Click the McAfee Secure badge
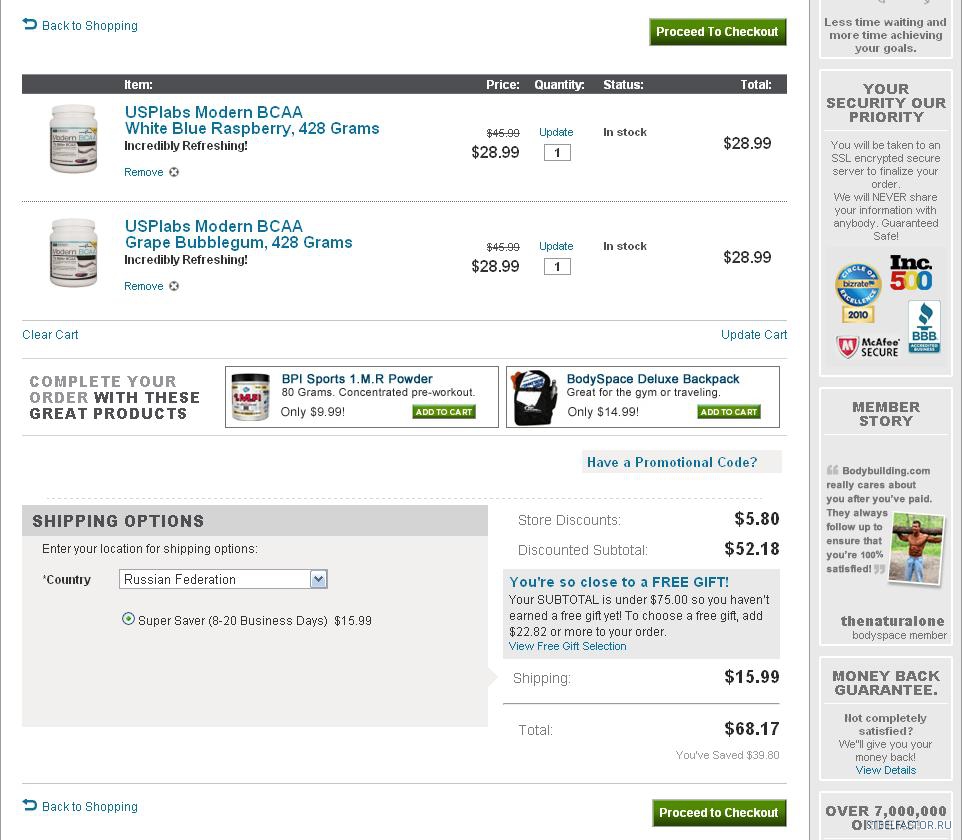This screenshot has width=962, height=840. pyautogui.click(x=867, y=346)
